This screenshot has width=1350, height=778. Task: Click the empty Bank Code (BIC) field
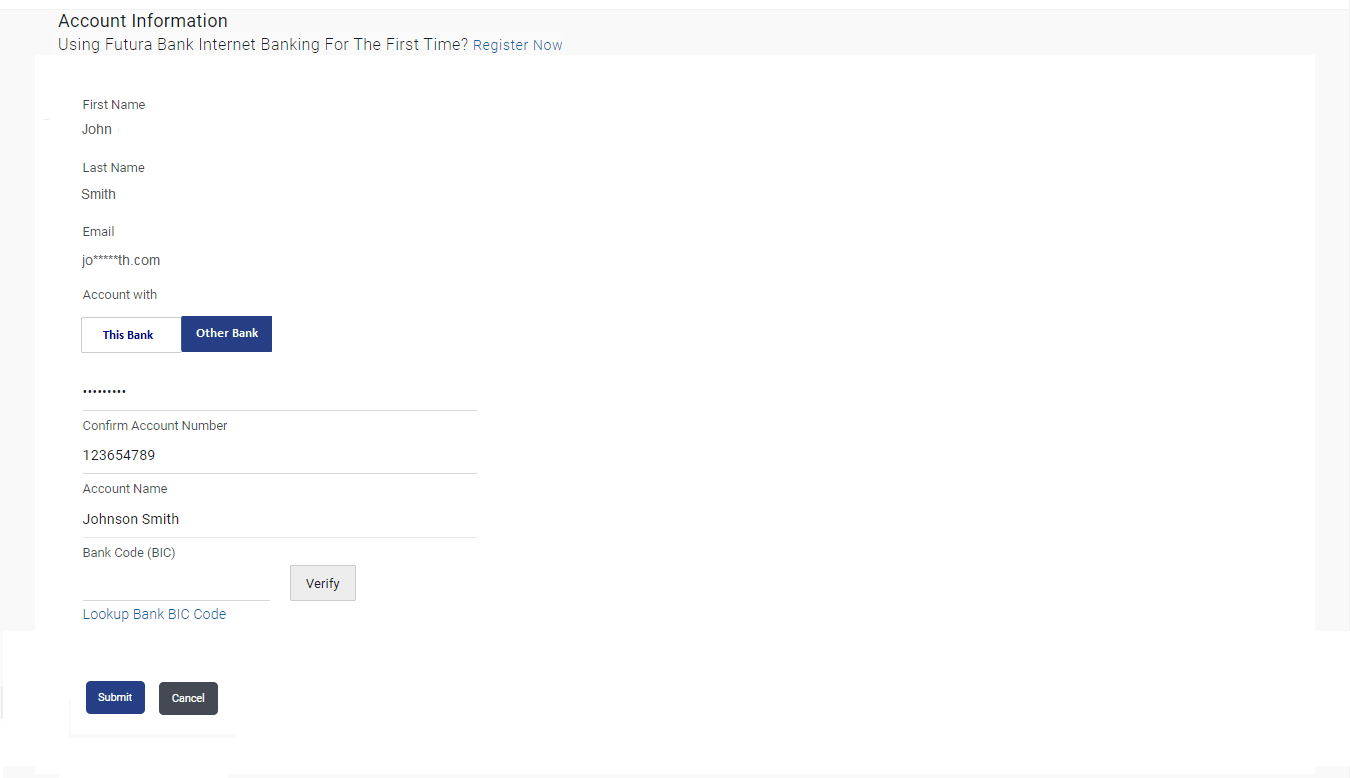point(176,584)
